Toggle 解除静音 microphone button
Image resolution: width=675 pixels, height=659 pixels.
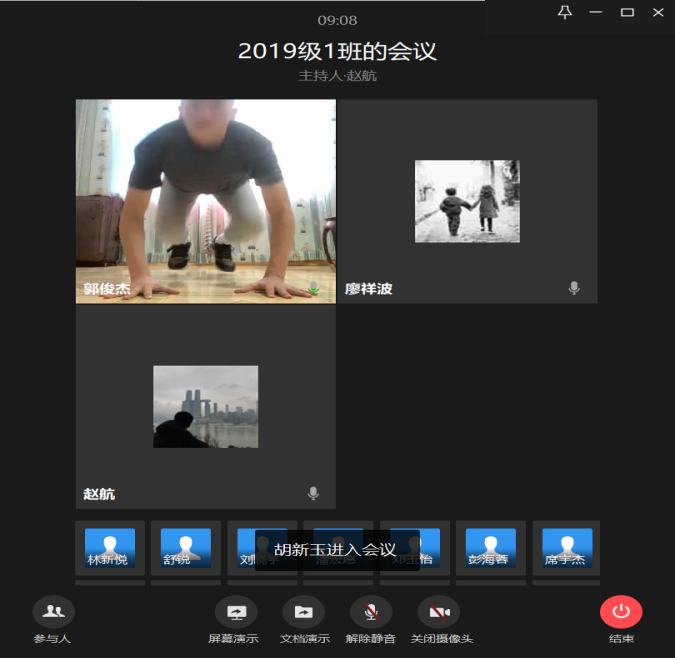pos(370,612)
